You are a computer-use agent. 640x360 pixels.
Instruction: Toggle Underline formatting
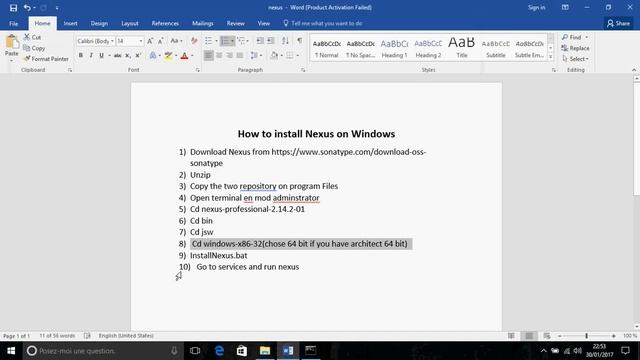click(x=101, y=55)
